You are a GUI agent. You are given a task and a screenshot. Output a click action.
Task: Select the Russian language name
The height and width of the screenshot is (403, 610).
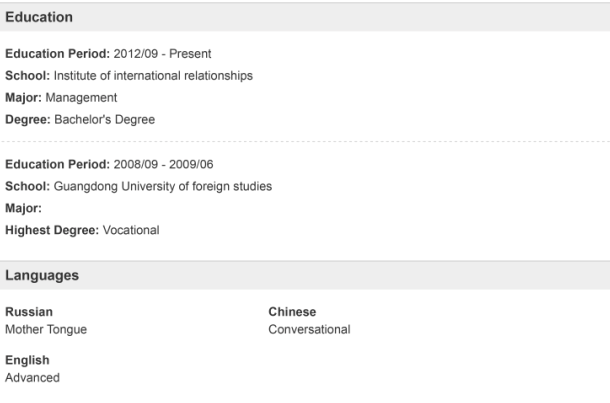point(28,312)
